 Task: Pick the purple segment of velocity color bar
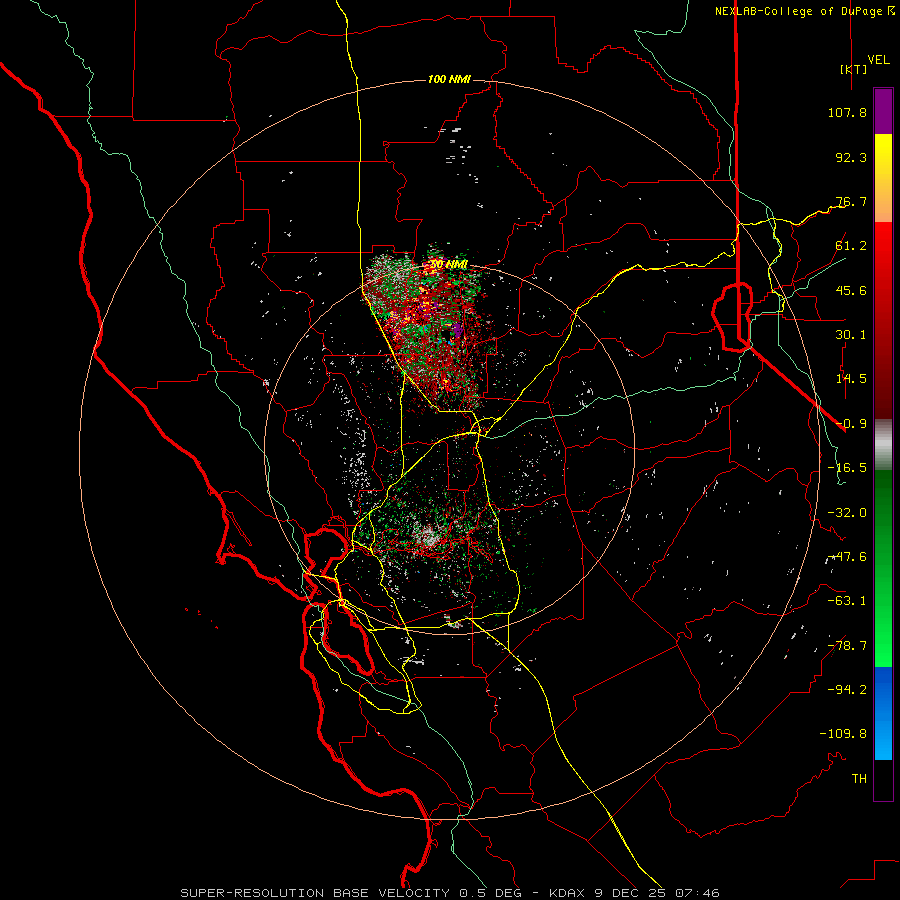tap(883, 111)
